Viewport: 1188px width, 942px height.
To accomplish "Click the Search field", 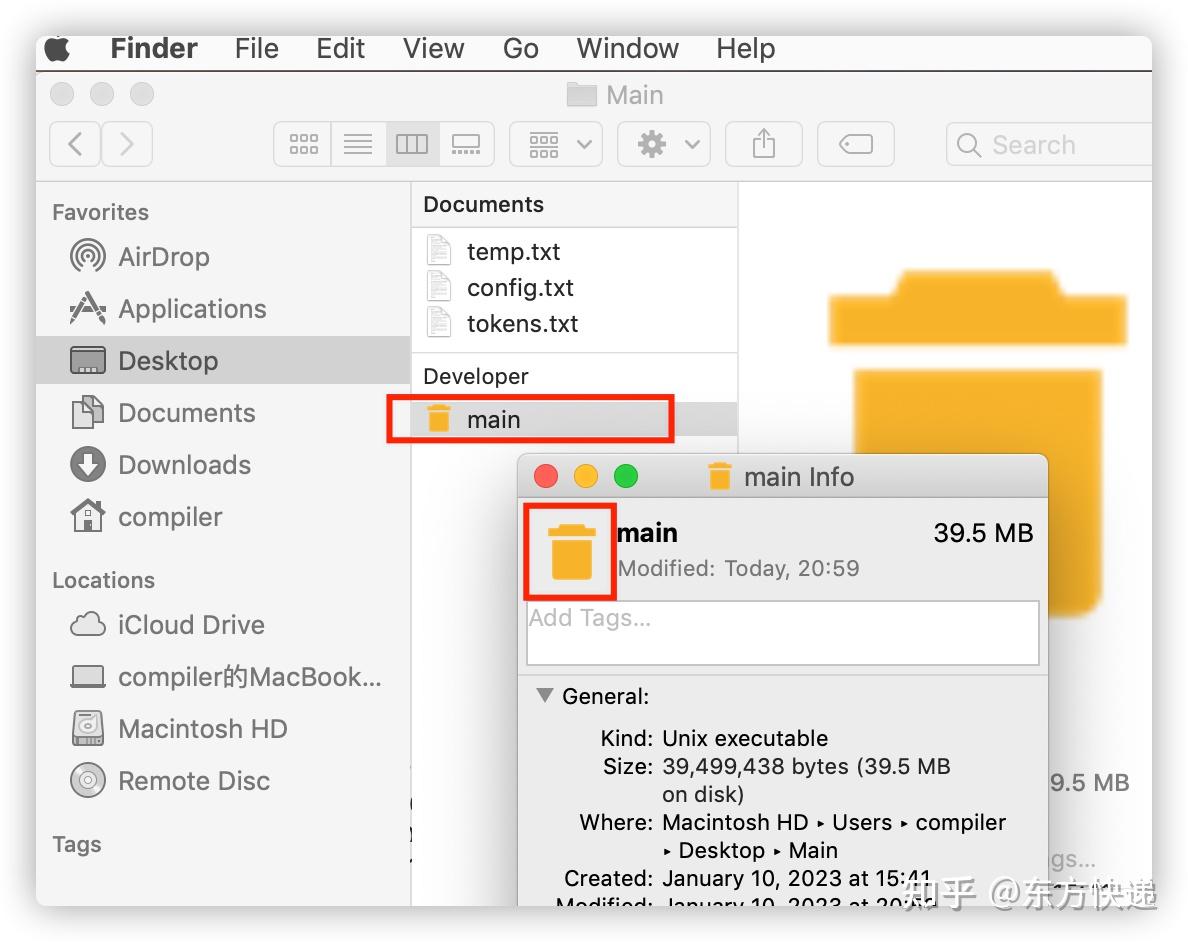I will pos(1049,144).
